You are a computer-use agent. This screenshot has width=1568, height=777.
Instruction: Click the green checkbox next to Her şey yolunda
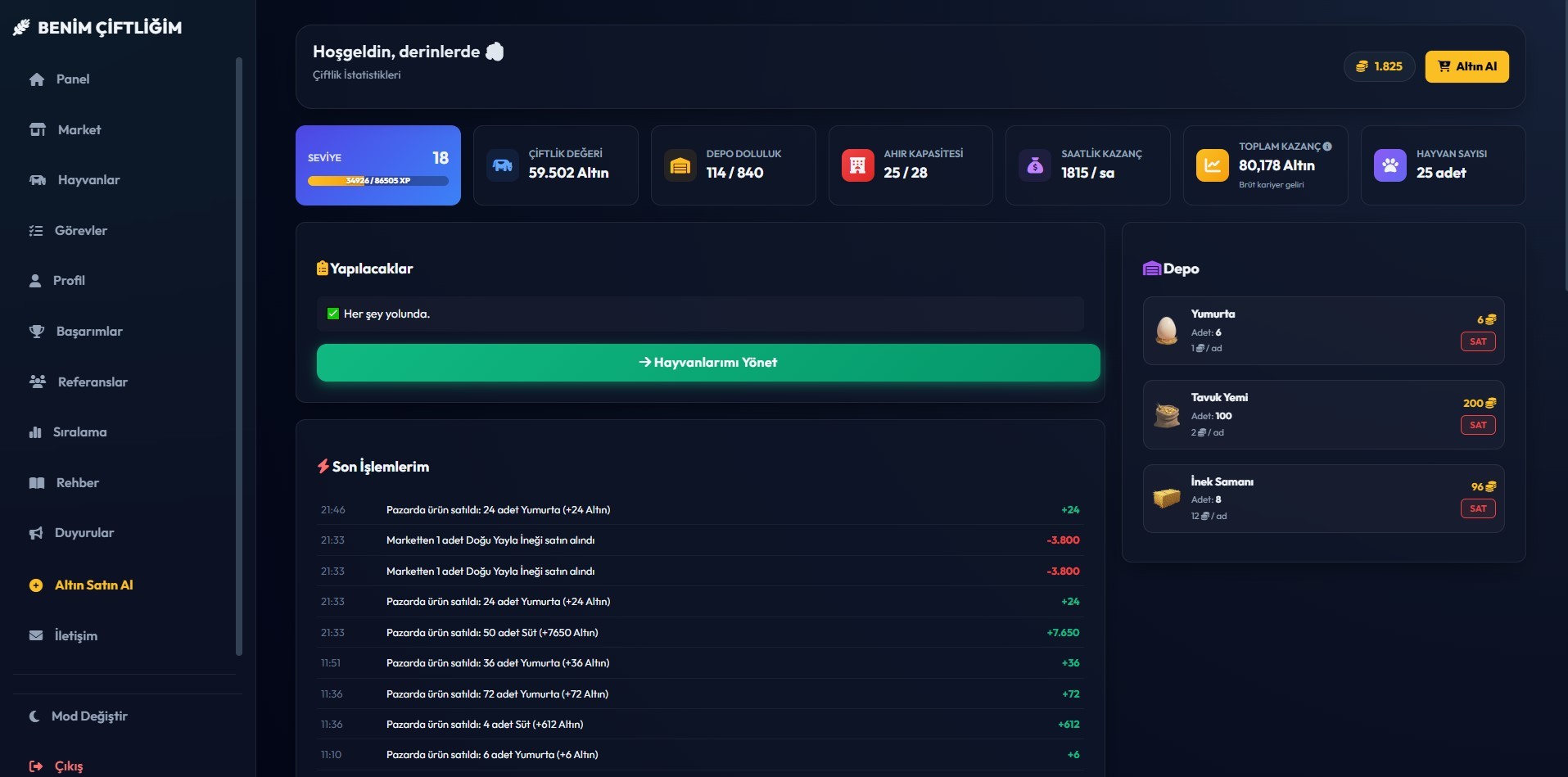point(333,314)
